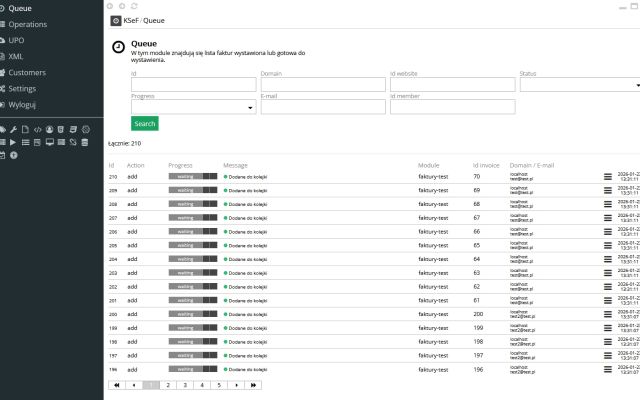Click the play icon in sidebar toolbar

(13, 142)
